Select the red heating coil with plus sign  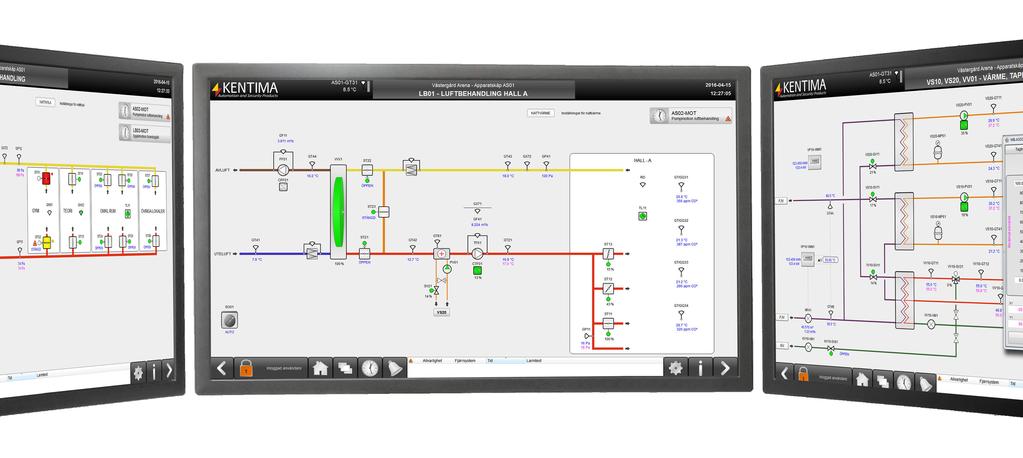(441, 253)
